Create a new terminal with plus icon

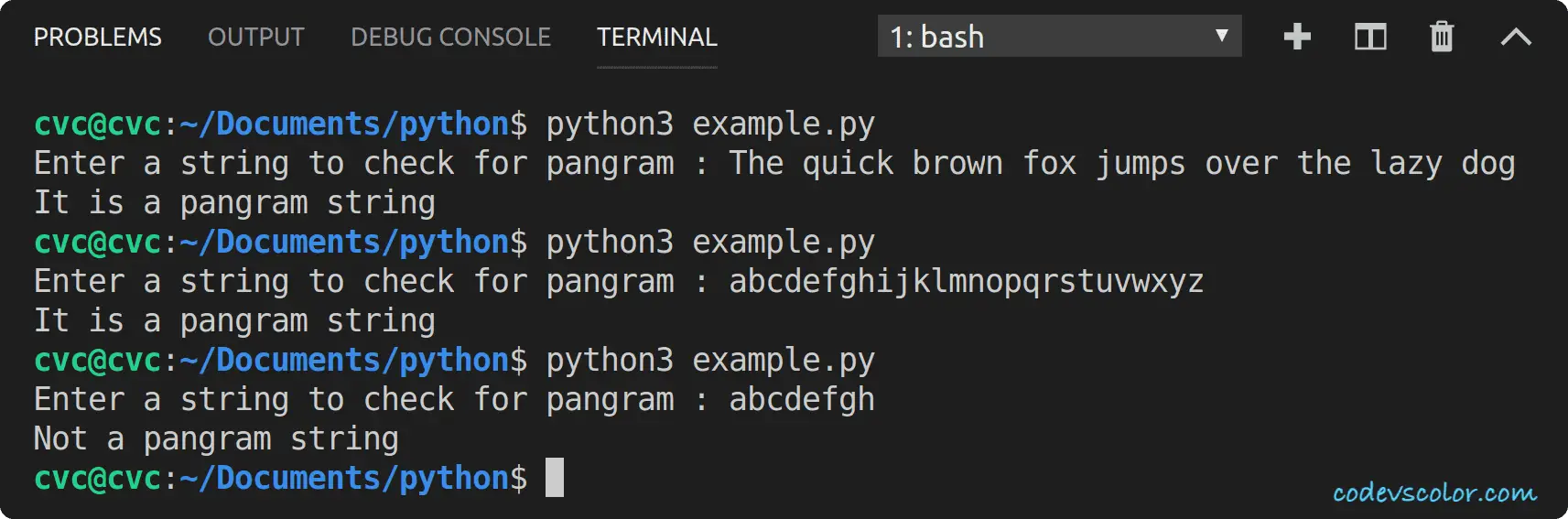[x=1297, y=37]
